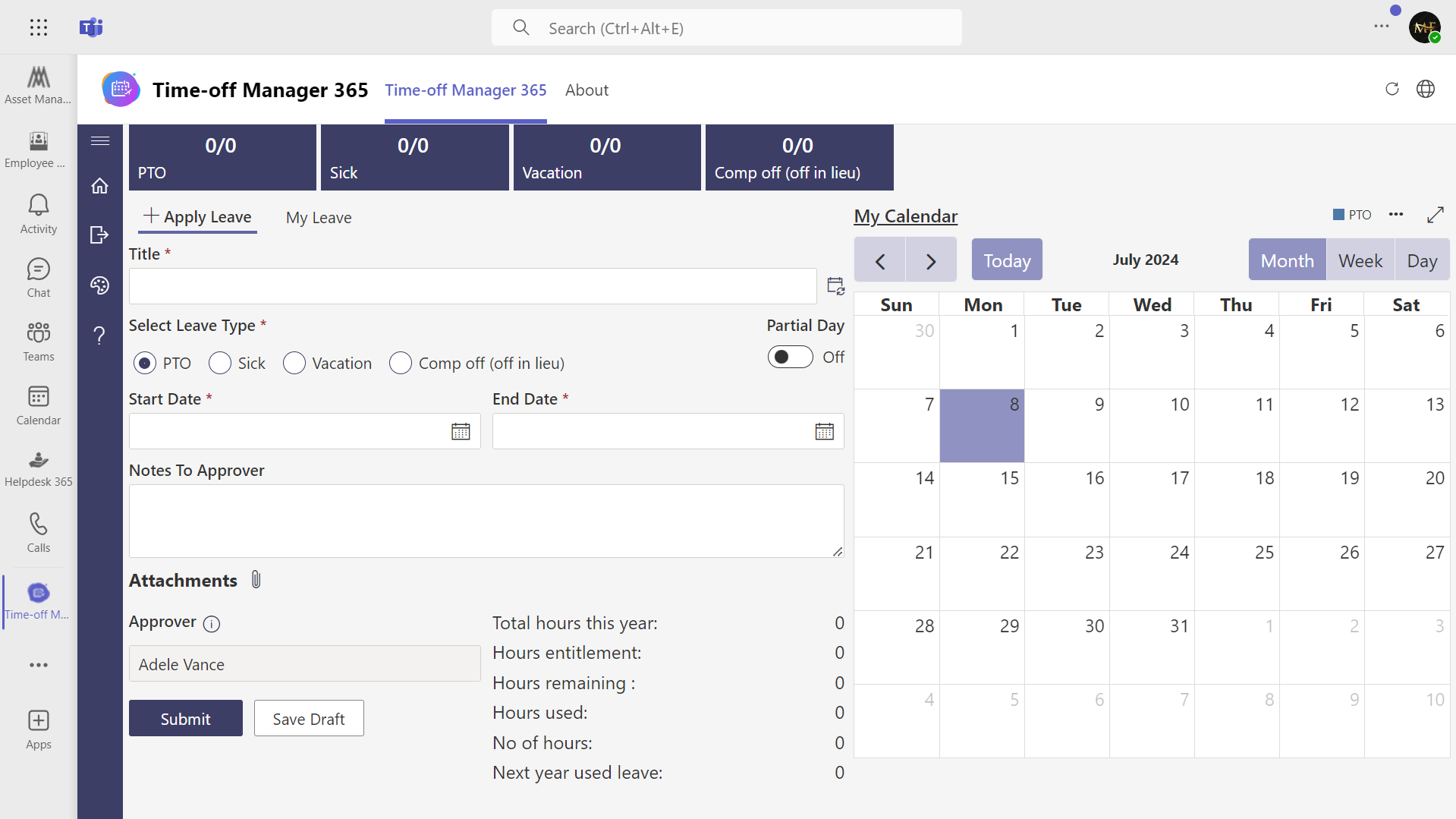This screenshot has height=819, width=1456.
Task: Open Helpdesk 365 app
Action: (38, 469)
